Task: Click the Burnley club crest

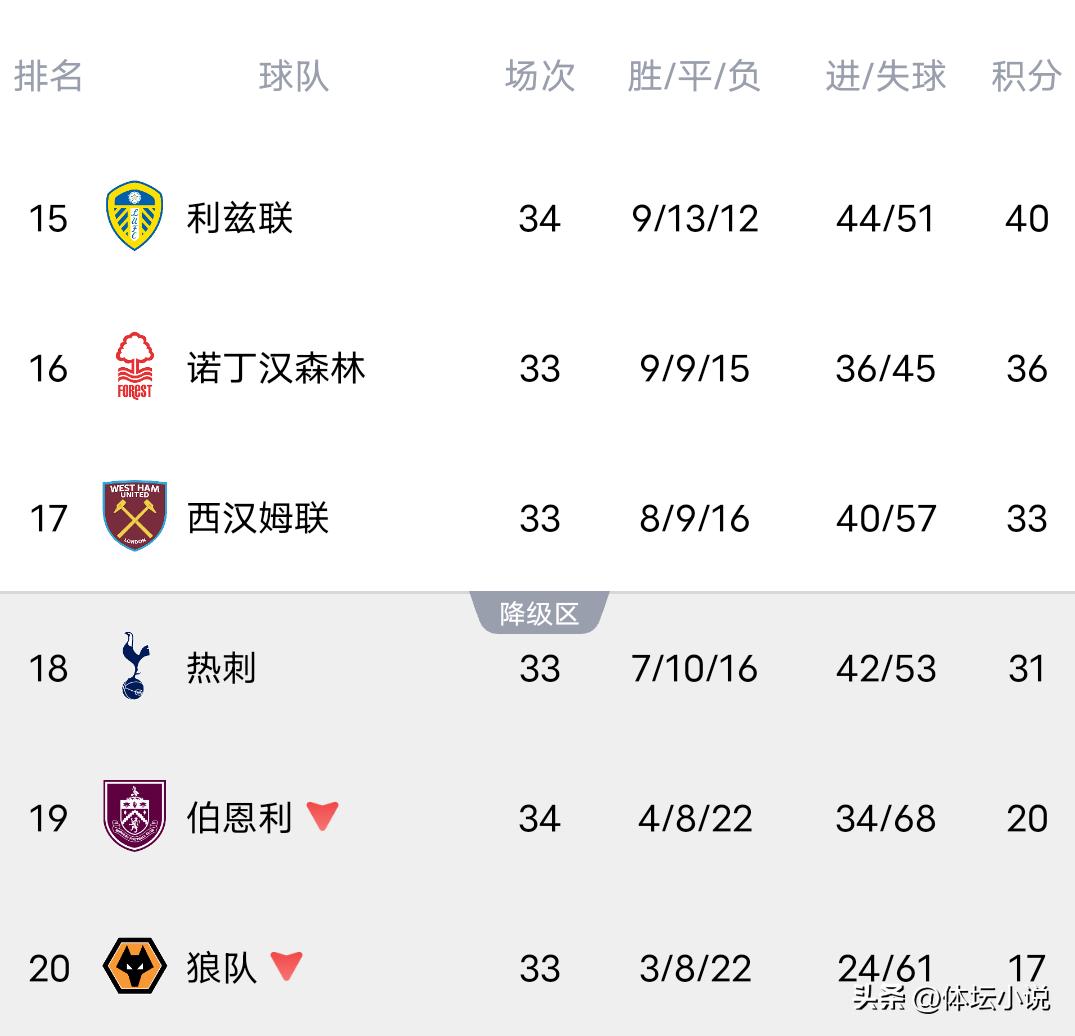Action: coord(134,816)
